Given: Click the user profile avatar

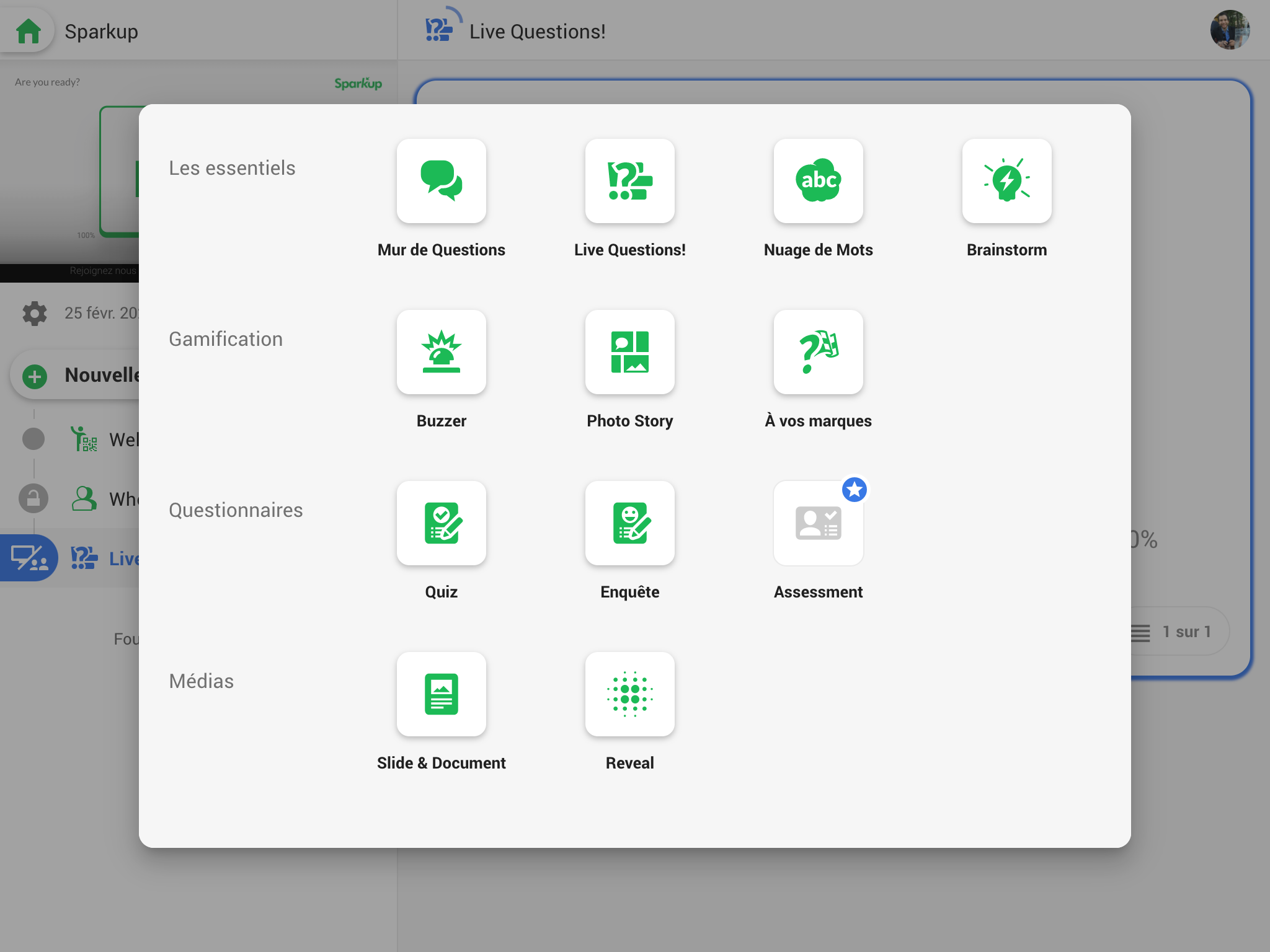Looking at the screenshot, I should click(1229, 30).
